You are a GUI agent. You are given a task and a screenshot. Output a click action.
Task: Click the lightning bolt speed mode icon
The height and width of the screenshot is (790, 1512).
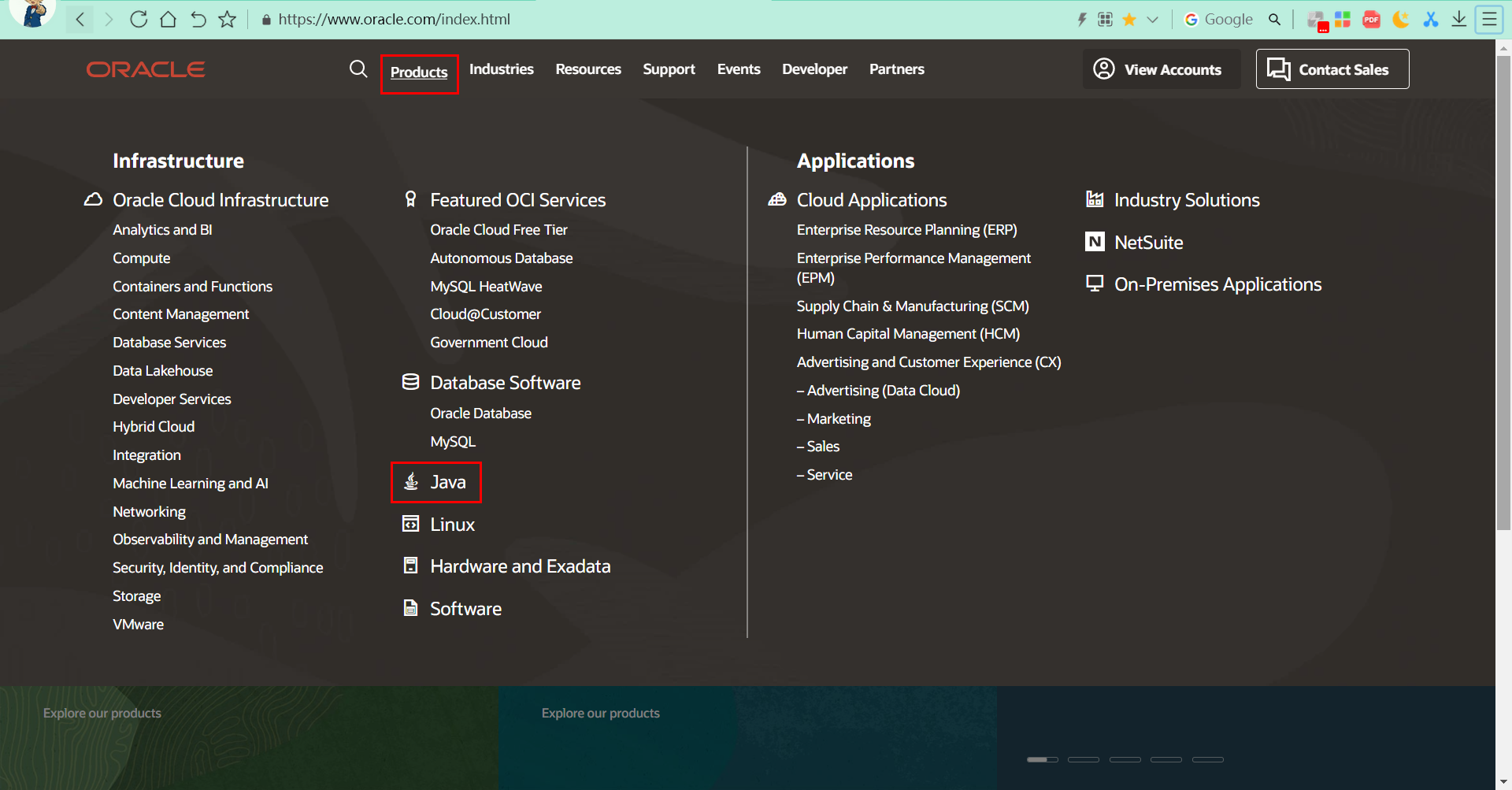point(1082,19)
